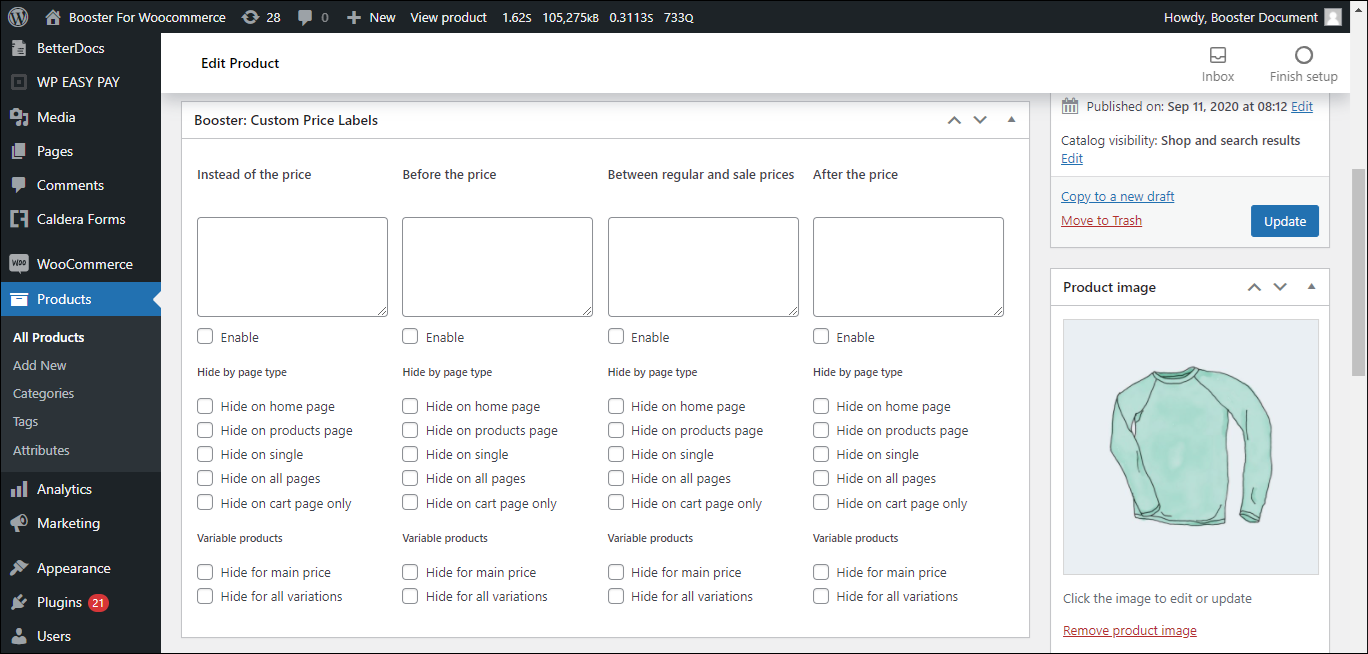Click the home icon for Booster For Woocommerce
This screenshot has width=1368, height=654.
[x=53, y=17]
